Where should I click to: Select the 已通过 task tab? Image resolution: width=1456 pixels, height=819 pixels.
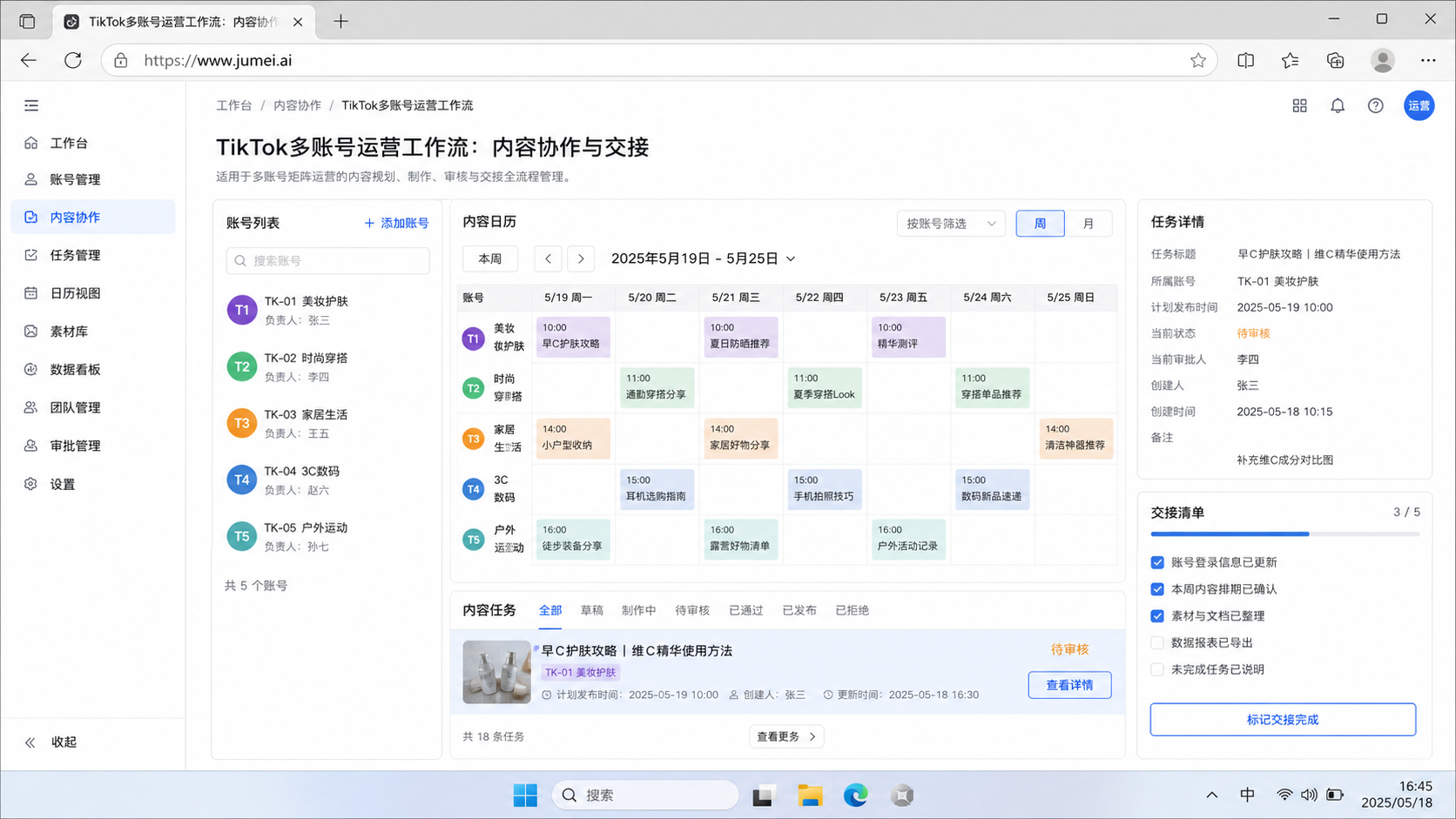tap(746, 610)
